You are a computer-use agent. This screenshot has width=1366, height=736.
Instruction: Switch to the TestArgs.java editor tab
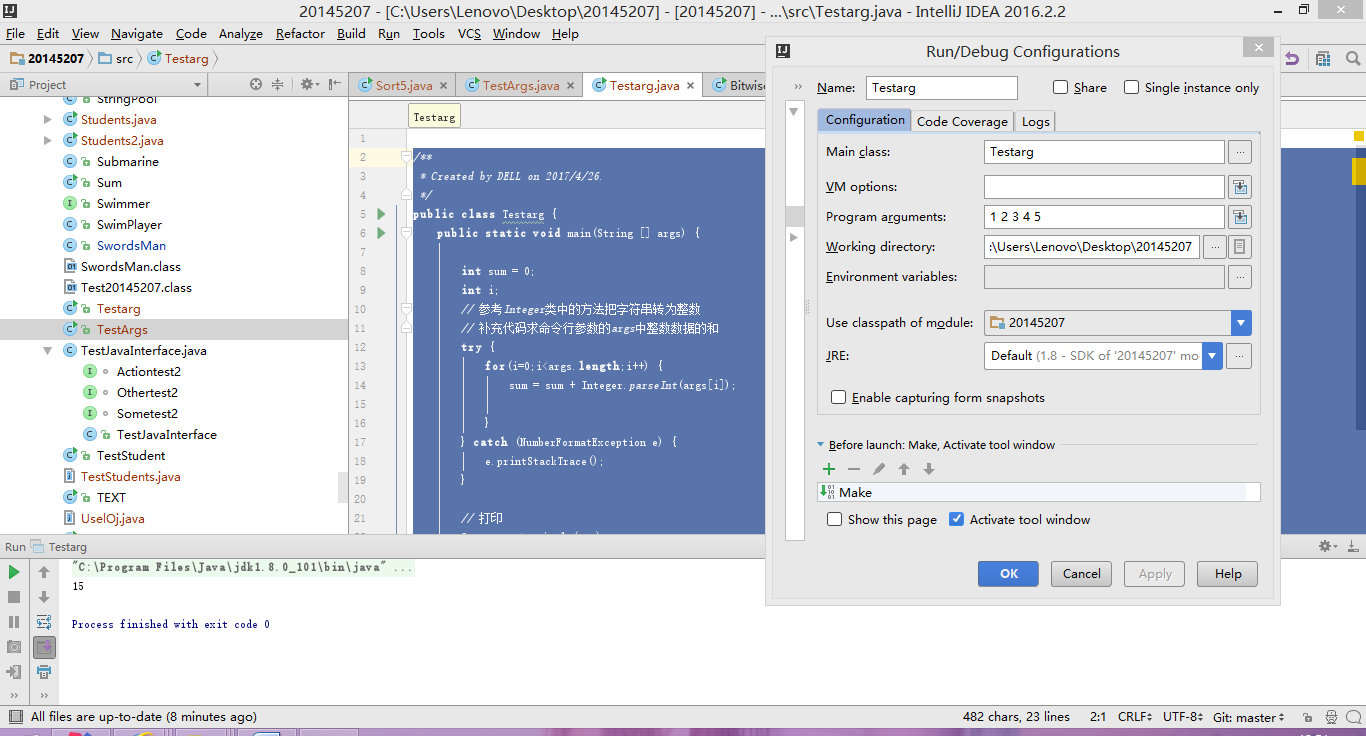tap(520, 86)
